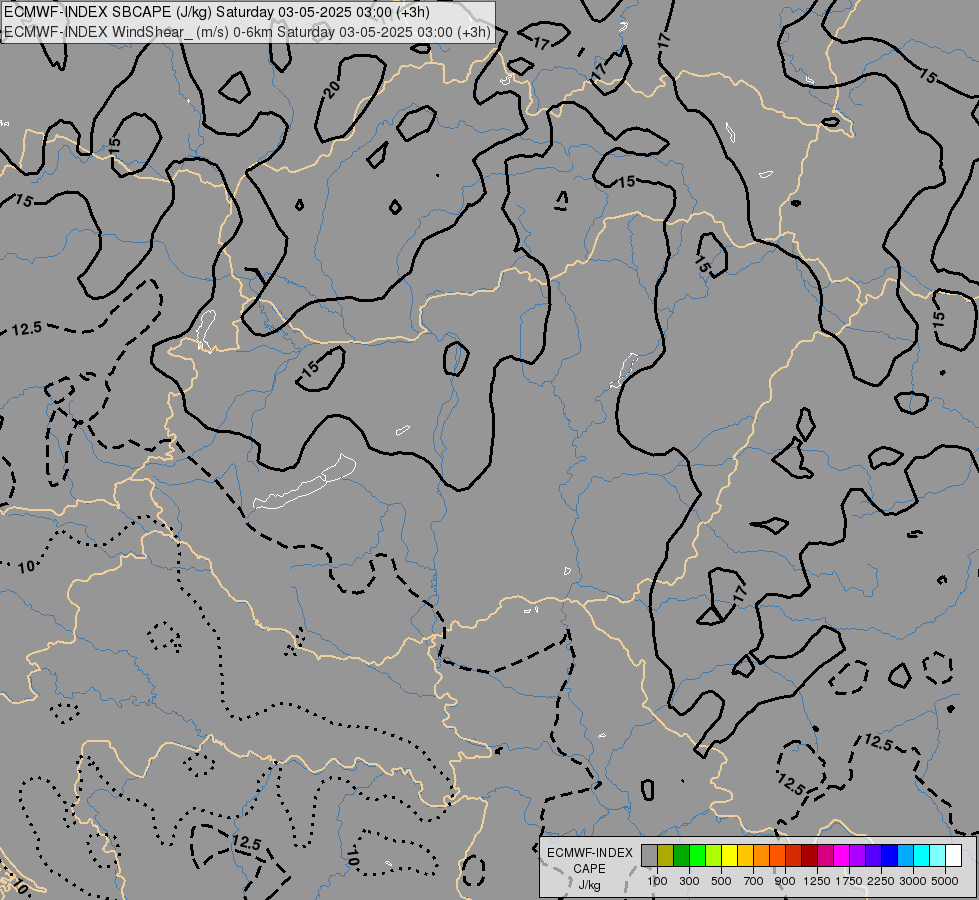979x900 pixels.
Task: Click the legend tick label 5000
Action: 945,881
